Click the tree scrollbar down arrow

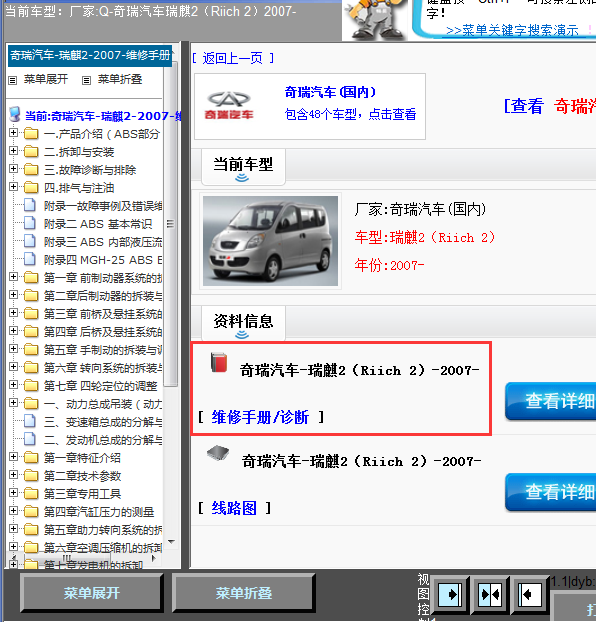coord(171,542)
